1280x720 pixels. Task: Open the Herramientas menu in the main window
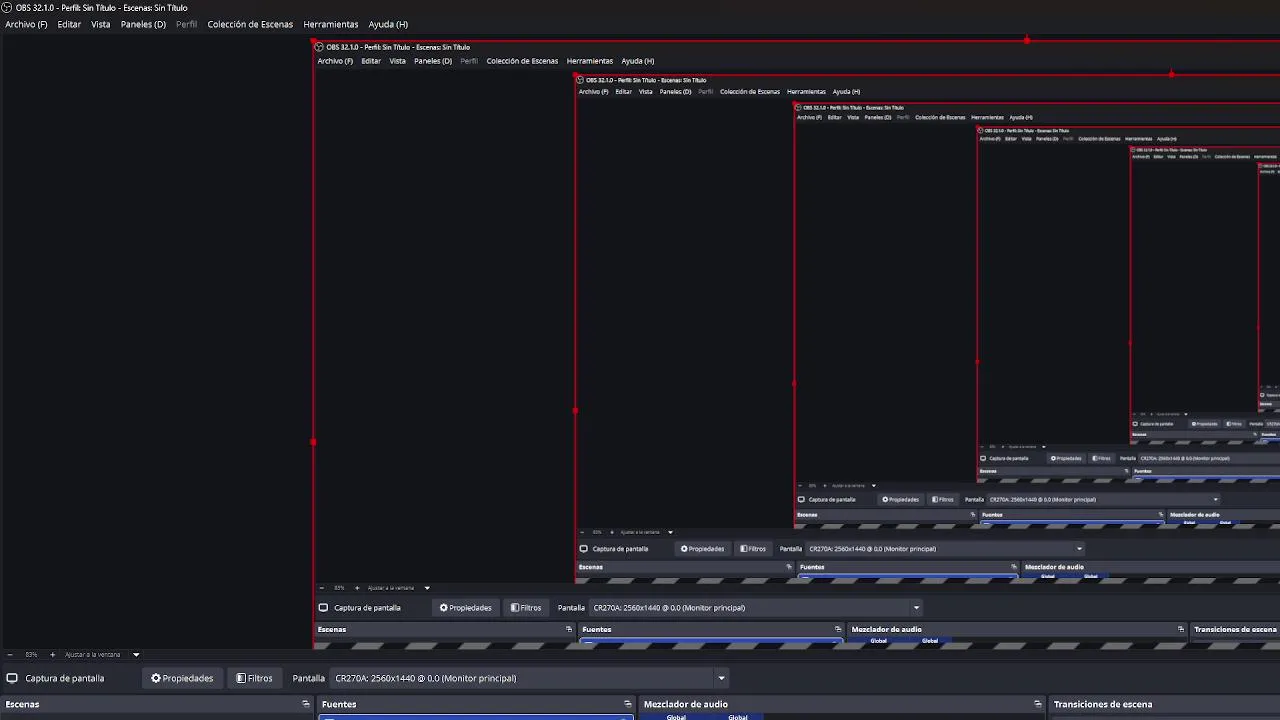(x=331, y=24)
